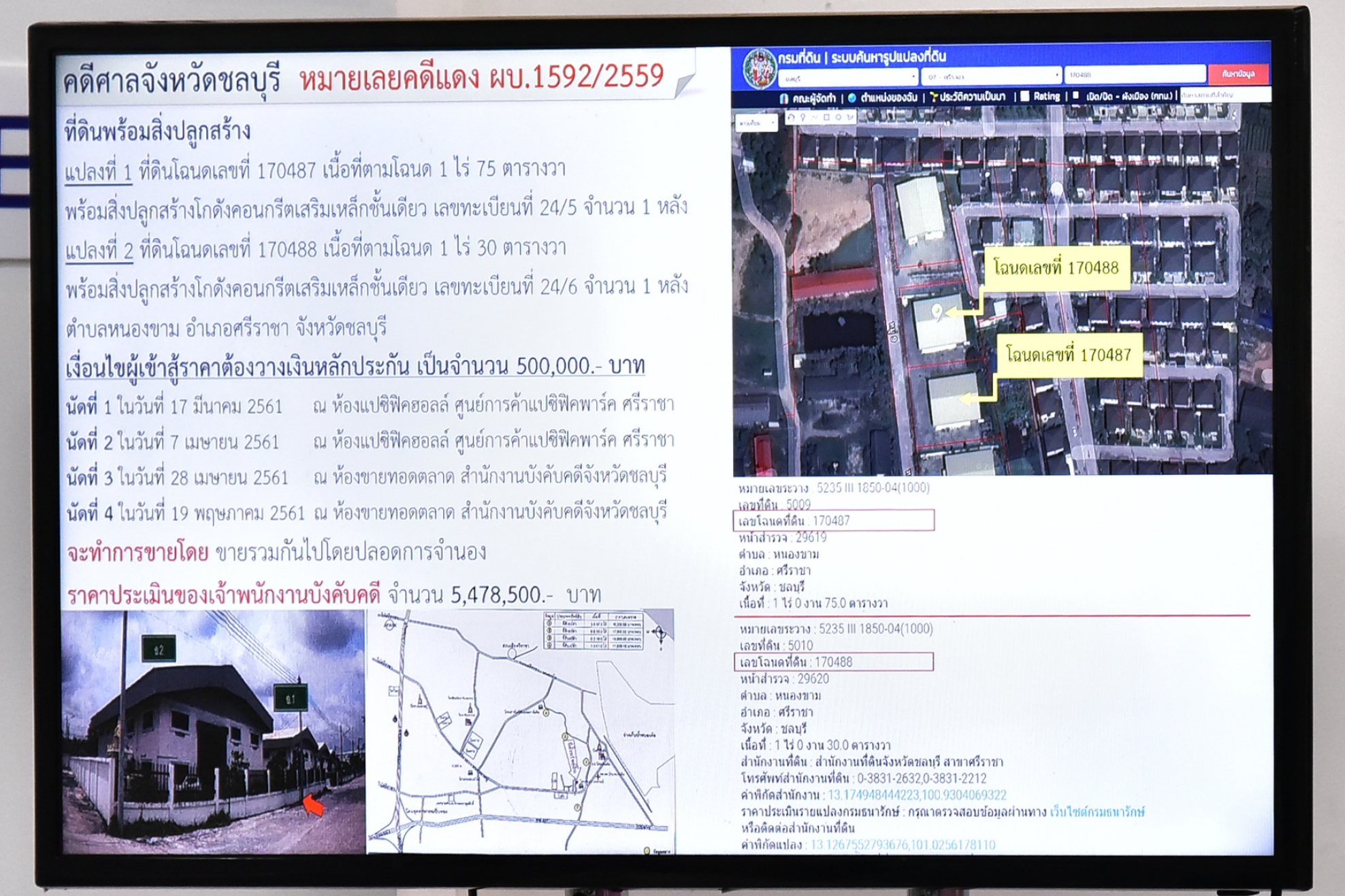The width and height of the screenshot is (1345, 896).
Task: Click the underlined label แปลงที่ 2
Action: (x=99, y=250)
